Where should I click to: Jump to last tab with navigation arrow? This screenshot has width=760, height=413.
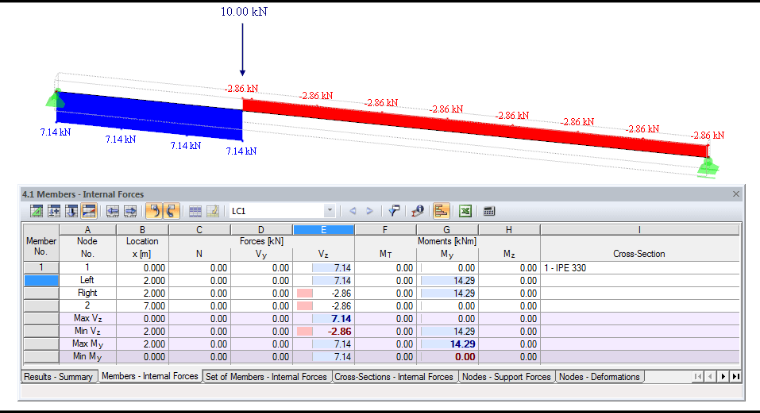tap(736, 377)
